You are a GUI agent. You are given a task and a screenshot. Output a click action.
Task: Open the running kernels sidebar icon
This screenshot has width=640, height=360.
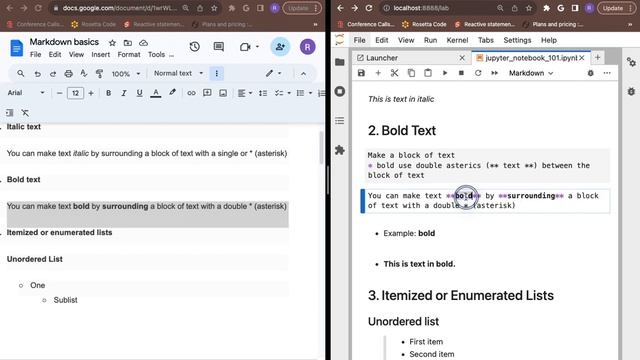[340, 91]
